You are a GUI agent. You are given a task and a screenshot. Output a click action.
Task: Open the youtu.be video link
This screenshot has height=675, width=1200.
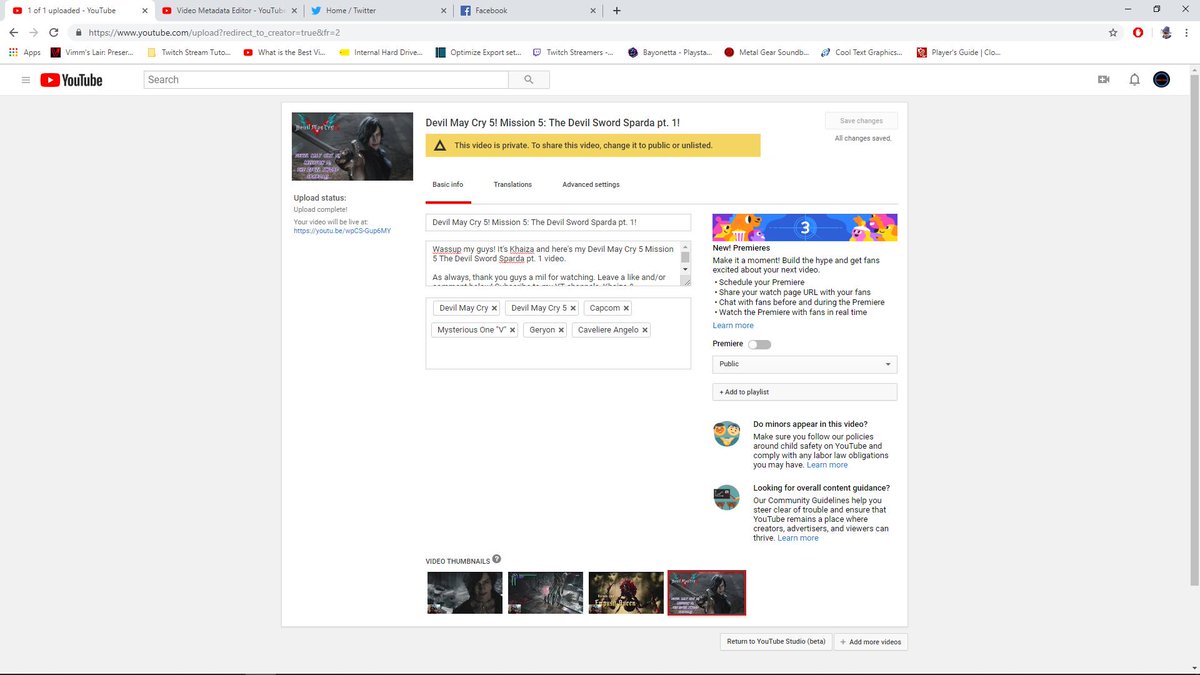[x=342, y=230]
